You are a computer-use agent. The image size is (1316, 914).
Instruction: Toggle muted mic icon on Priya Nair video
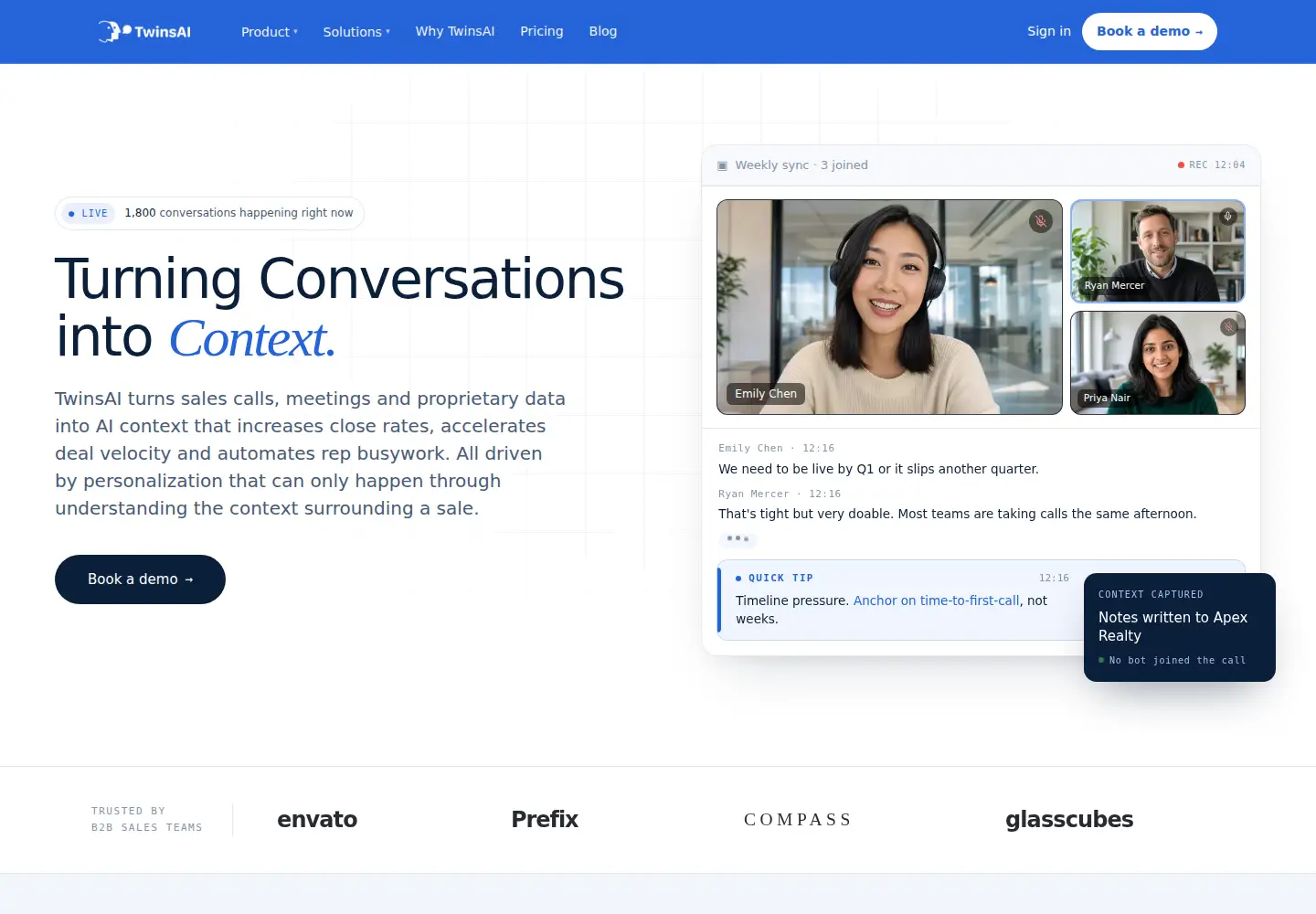click(1228, 327)
